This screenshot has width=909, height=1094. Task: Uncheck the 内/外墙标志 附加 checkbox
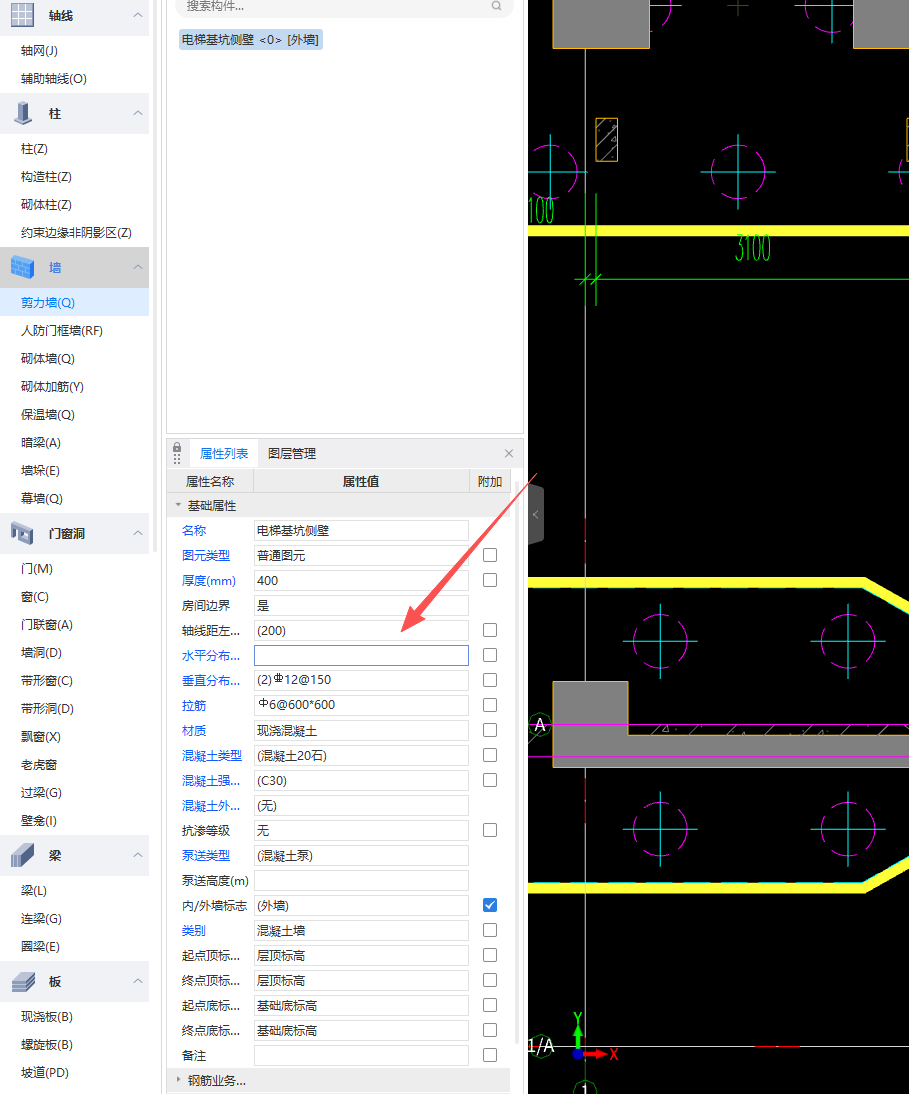tap(490, 905)
